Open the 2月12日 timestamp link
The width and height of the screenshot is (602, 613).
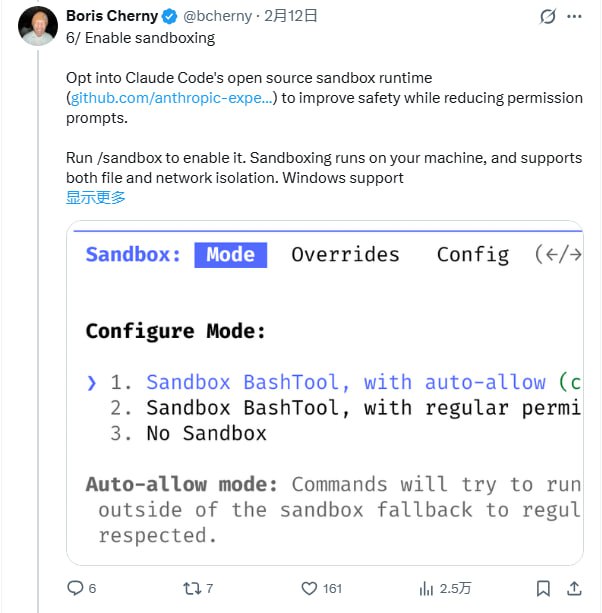coord(291,17)
